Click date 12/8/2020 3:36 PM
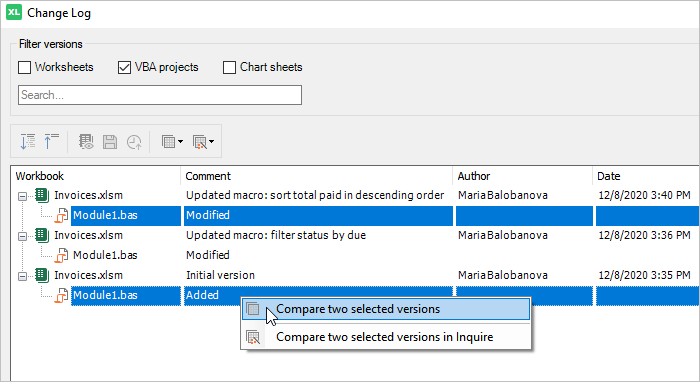Viewport: 700px width, 382px height. pos(644,235)
